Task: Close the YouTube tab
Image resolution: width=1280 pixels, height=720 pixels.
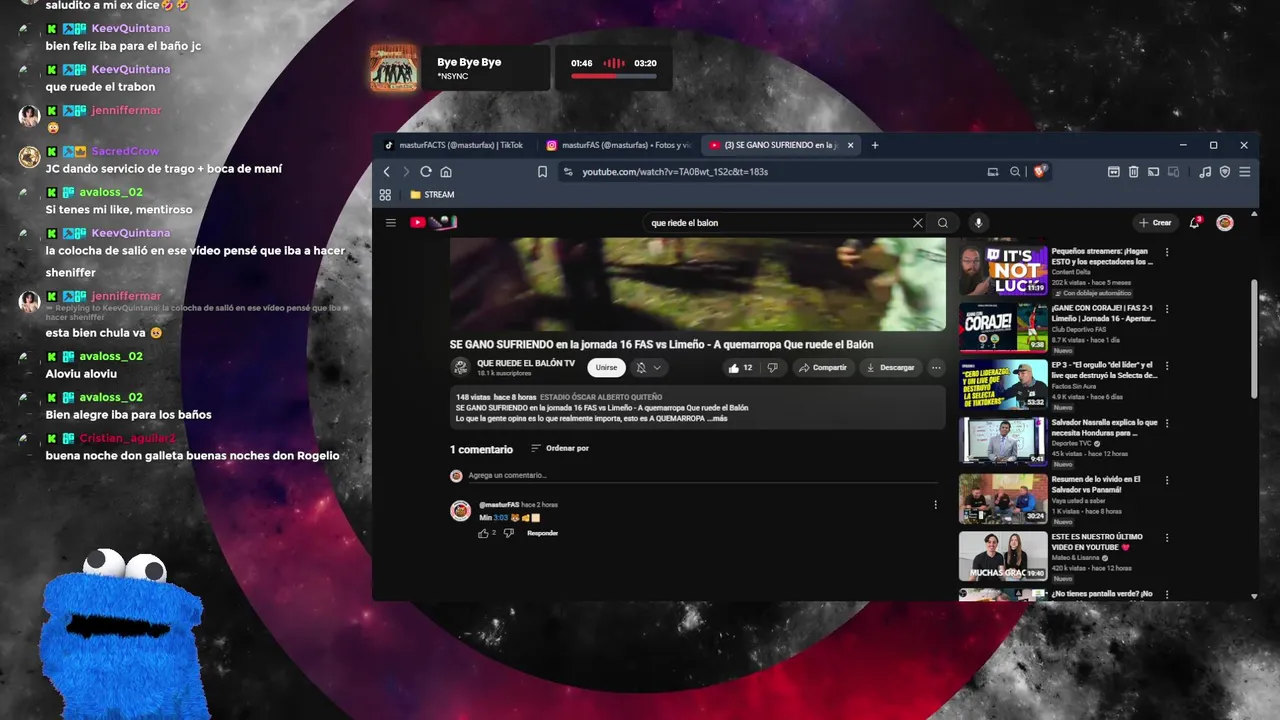Action: point(851,145)
